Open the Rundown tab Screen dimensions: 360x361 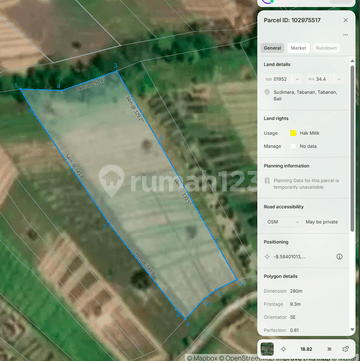(326, 48)
